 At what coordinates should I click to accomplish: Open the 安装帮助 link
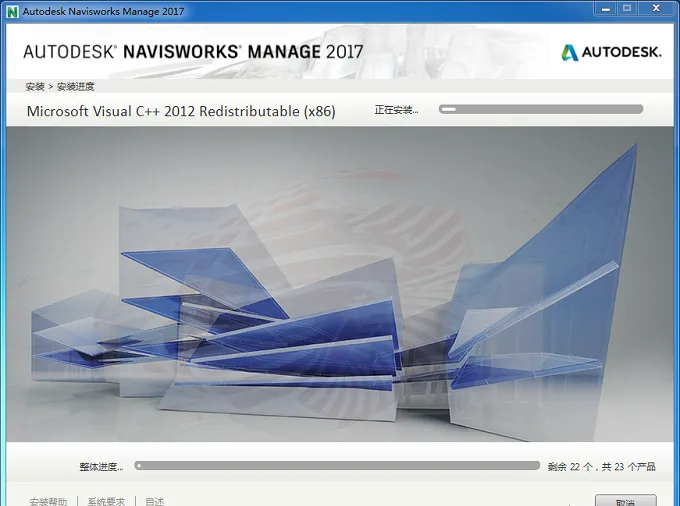pos(48,502)
